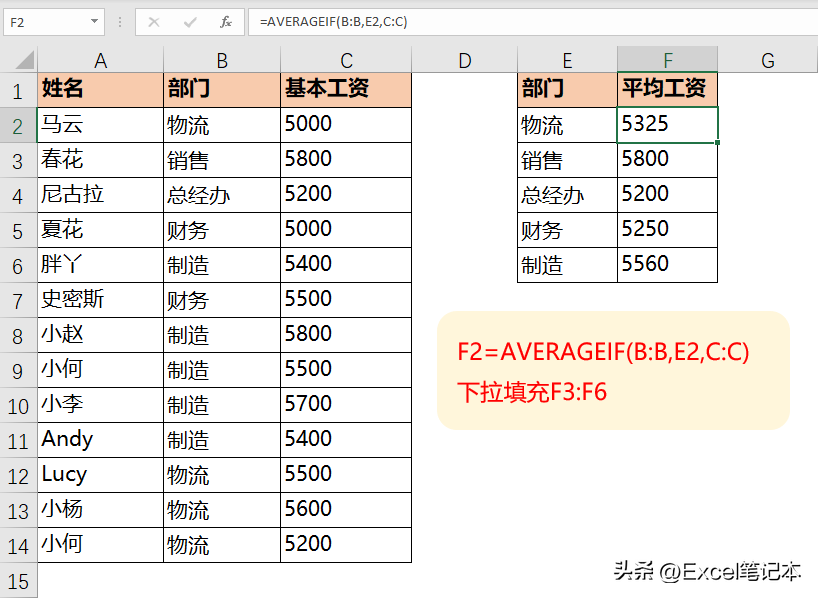Image resolution: width=818 pixels, height=598 pixels.
Task: Click salary 5200 in row 14
Action: coord(346,544)
